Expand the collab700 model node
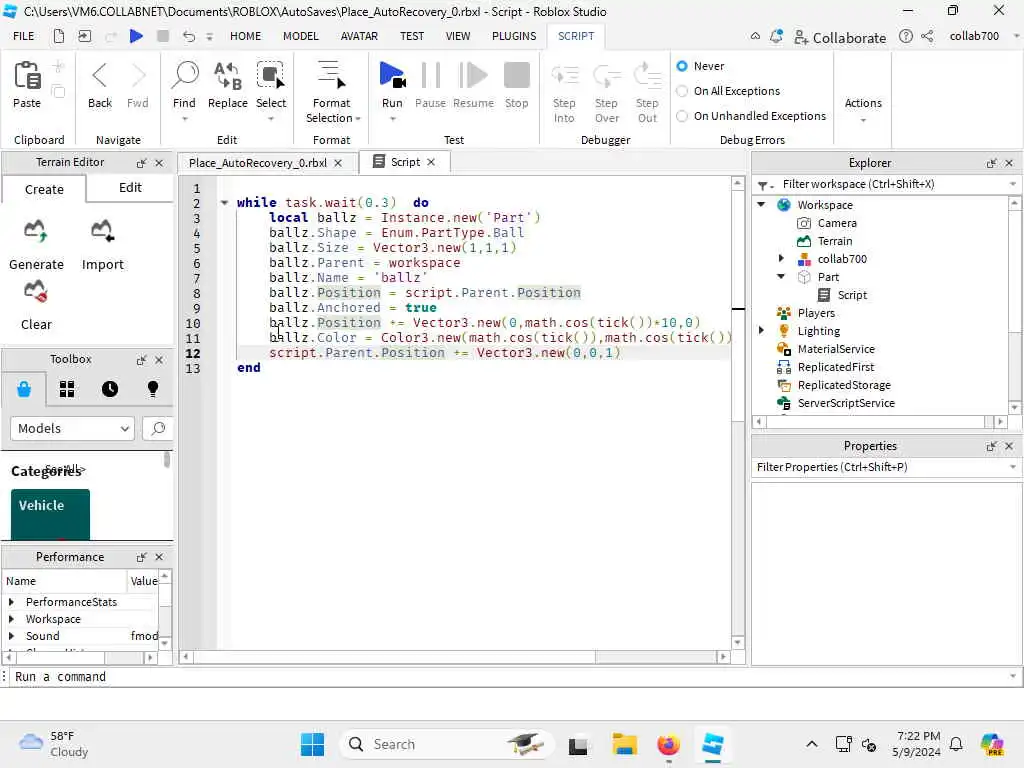1024x768 pixels. (x=781, y=259)
